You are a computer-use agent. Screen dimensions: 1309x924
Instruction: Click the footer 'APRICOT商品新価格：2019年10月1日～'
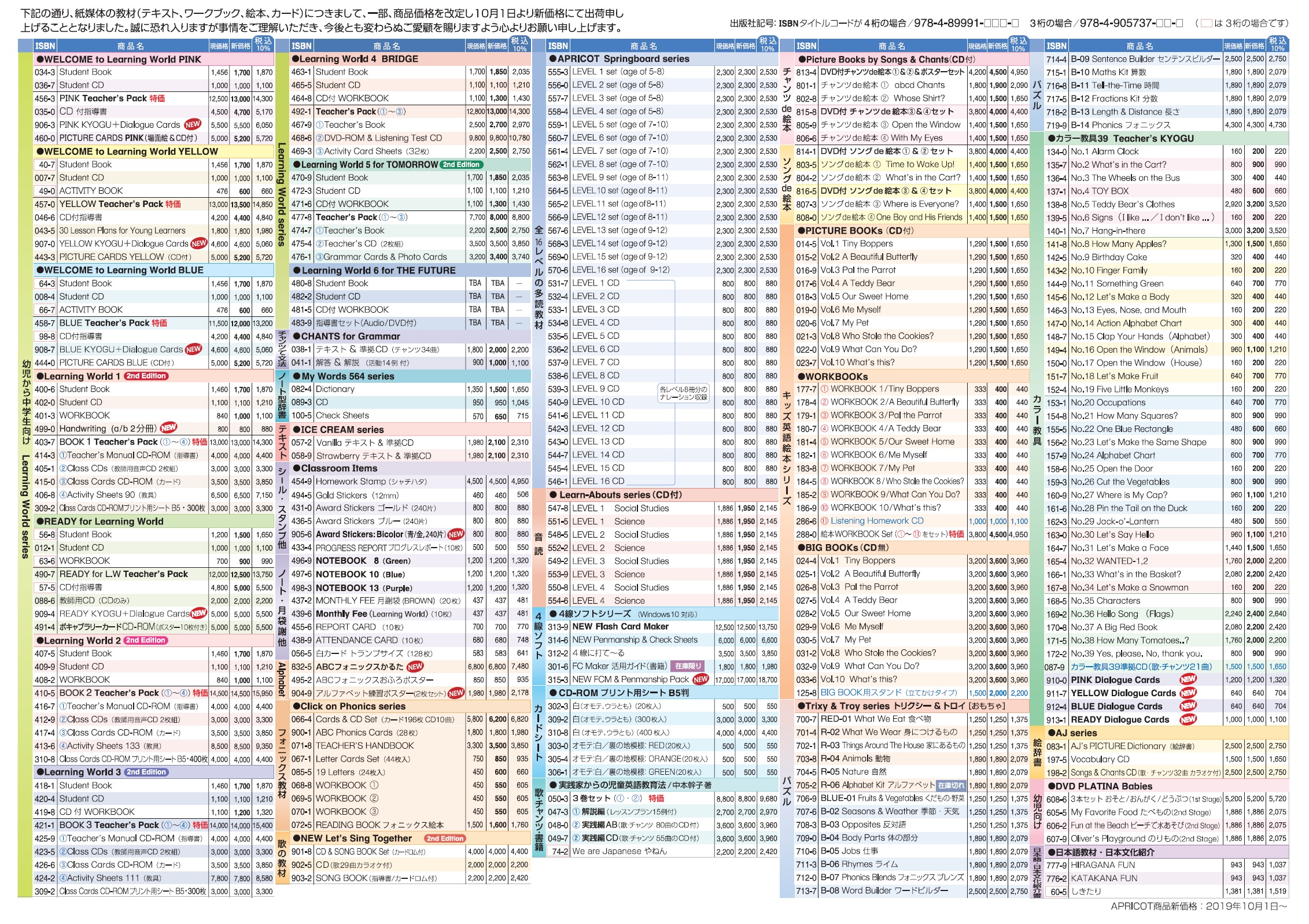tap(1199, 906)
